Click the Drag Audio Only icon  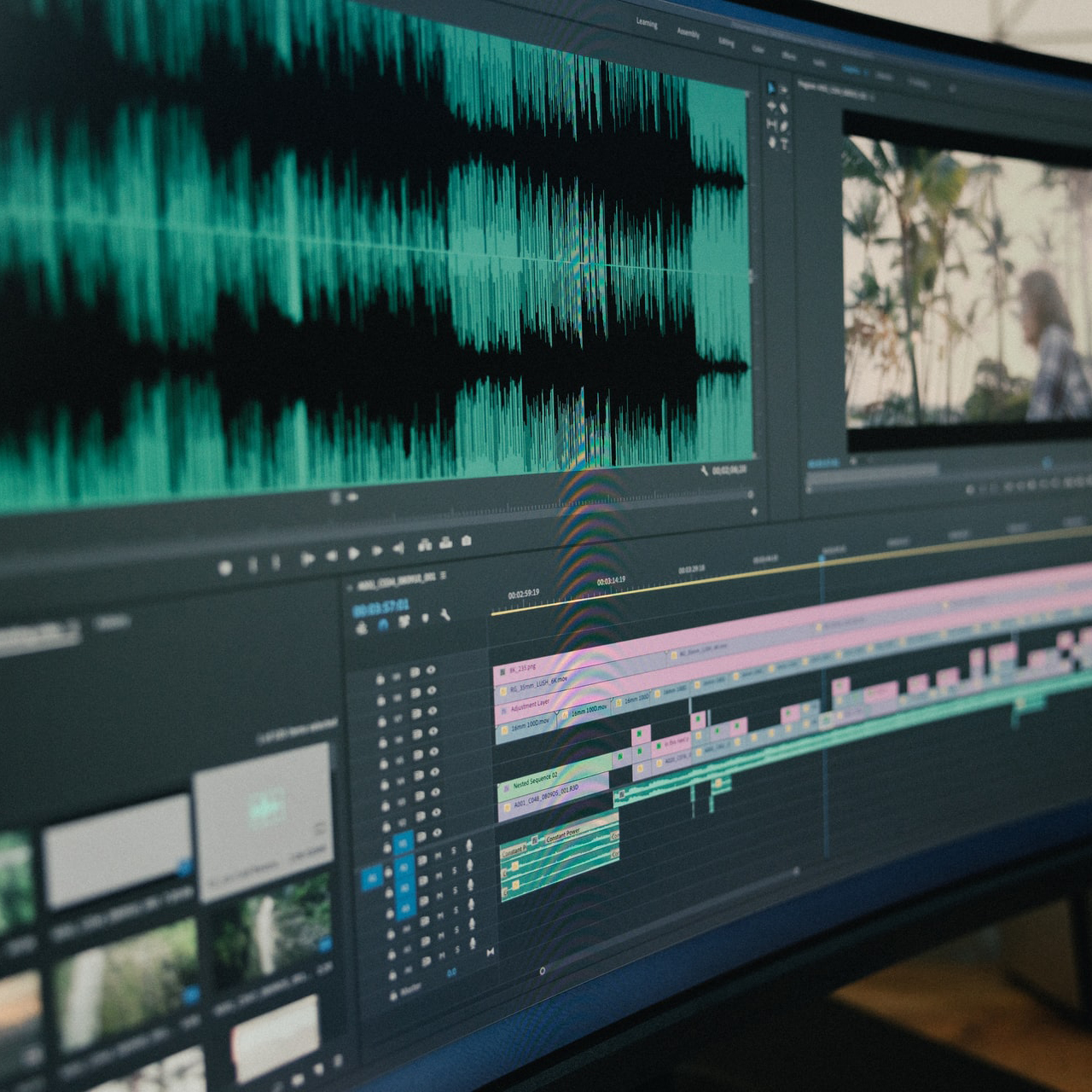pos(352,497)
